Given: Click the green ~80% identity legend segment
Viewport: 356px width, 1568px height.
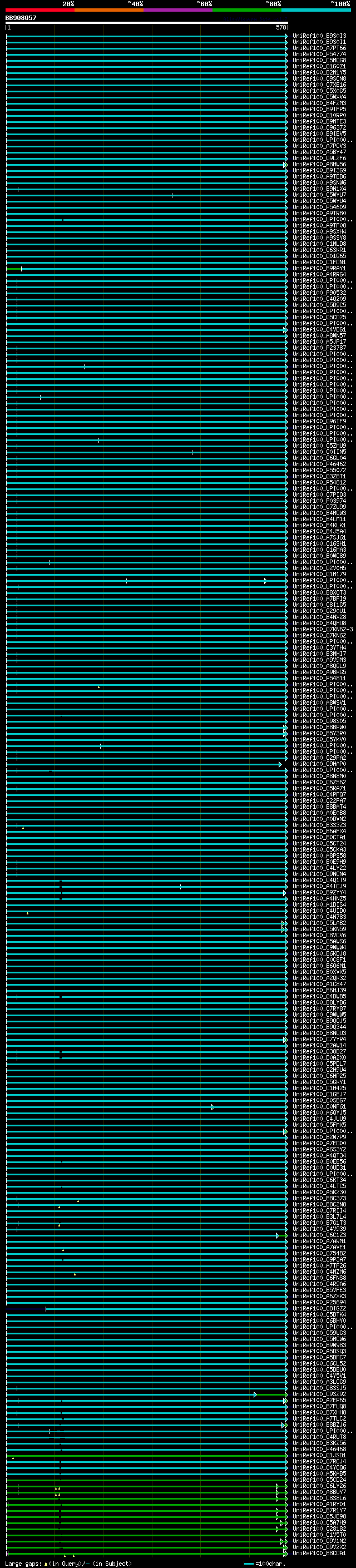Looking at the screenshot, I should pos(247,10).
